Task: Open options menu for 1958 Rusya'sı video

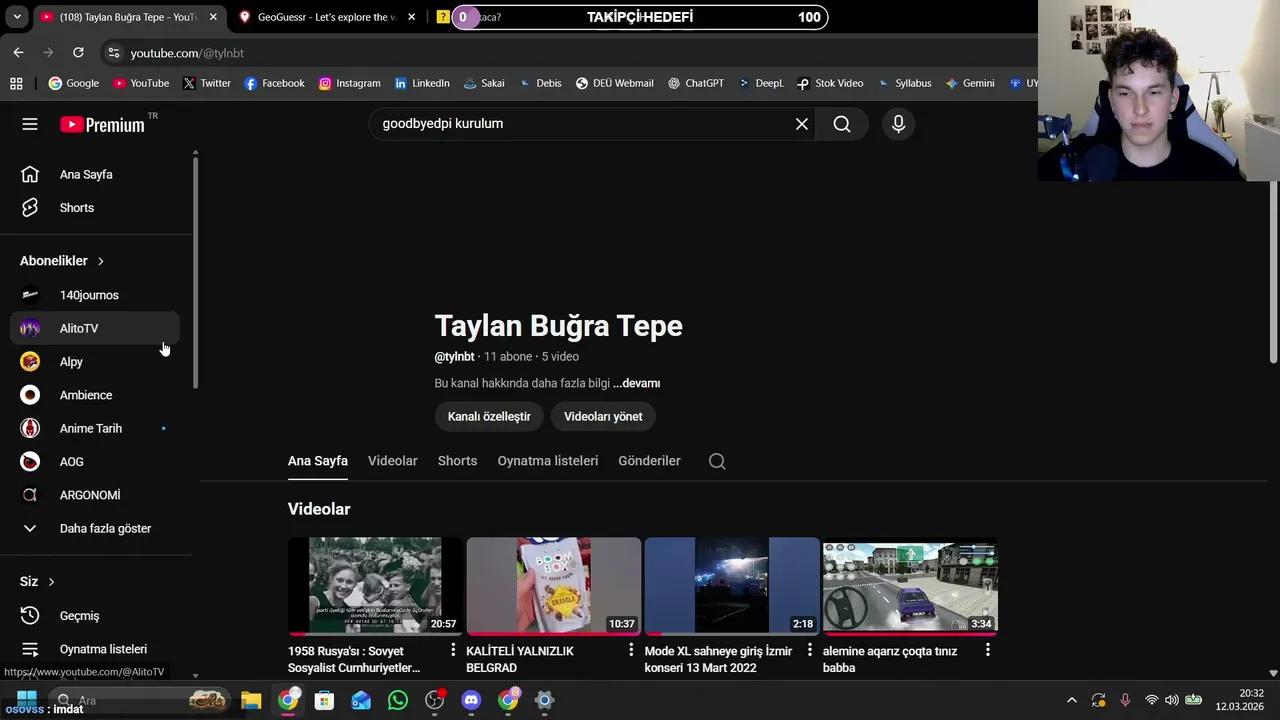Action: click(453, 650)
